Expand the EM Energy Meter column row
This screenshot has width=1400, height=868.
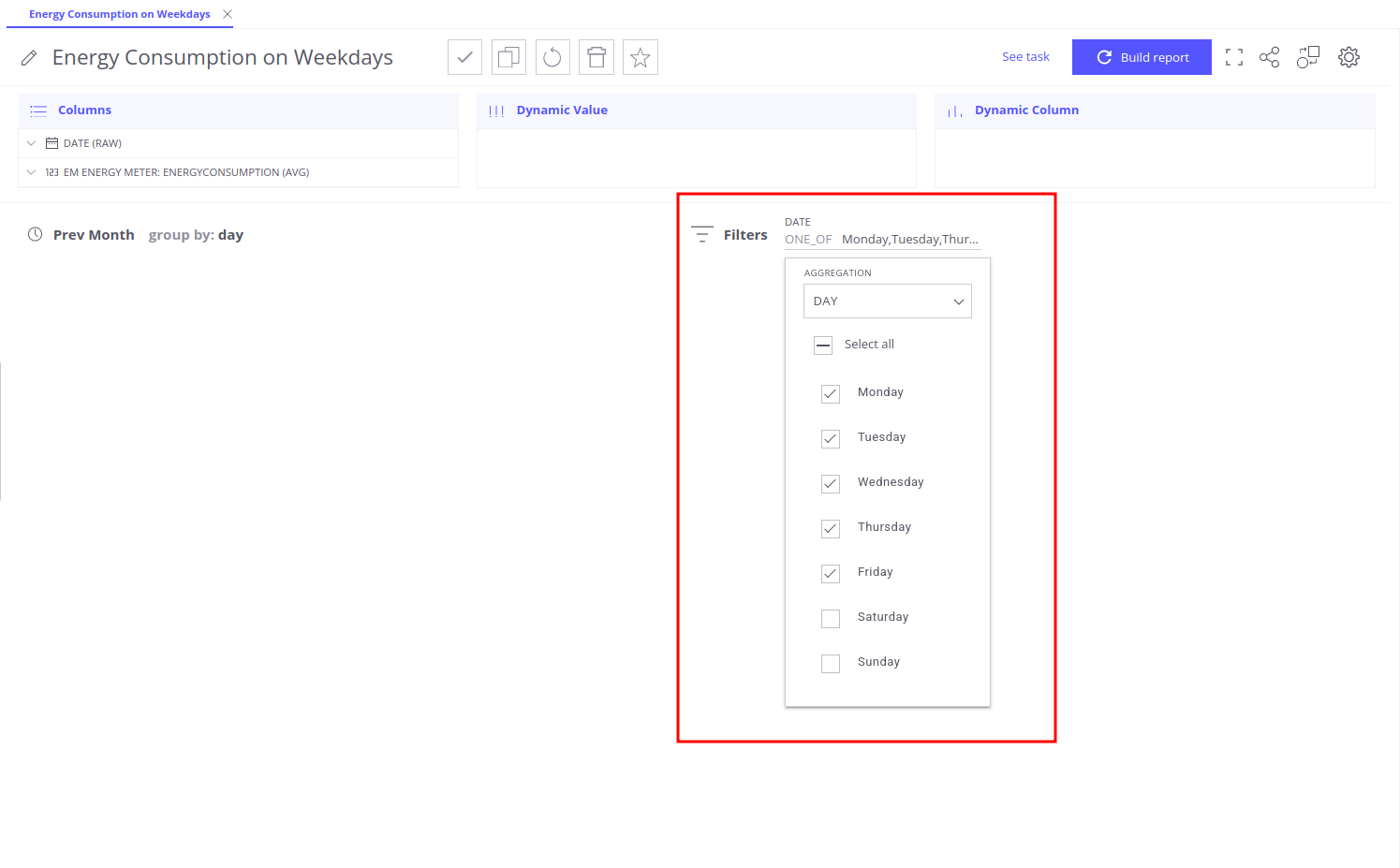click(31, 172)
